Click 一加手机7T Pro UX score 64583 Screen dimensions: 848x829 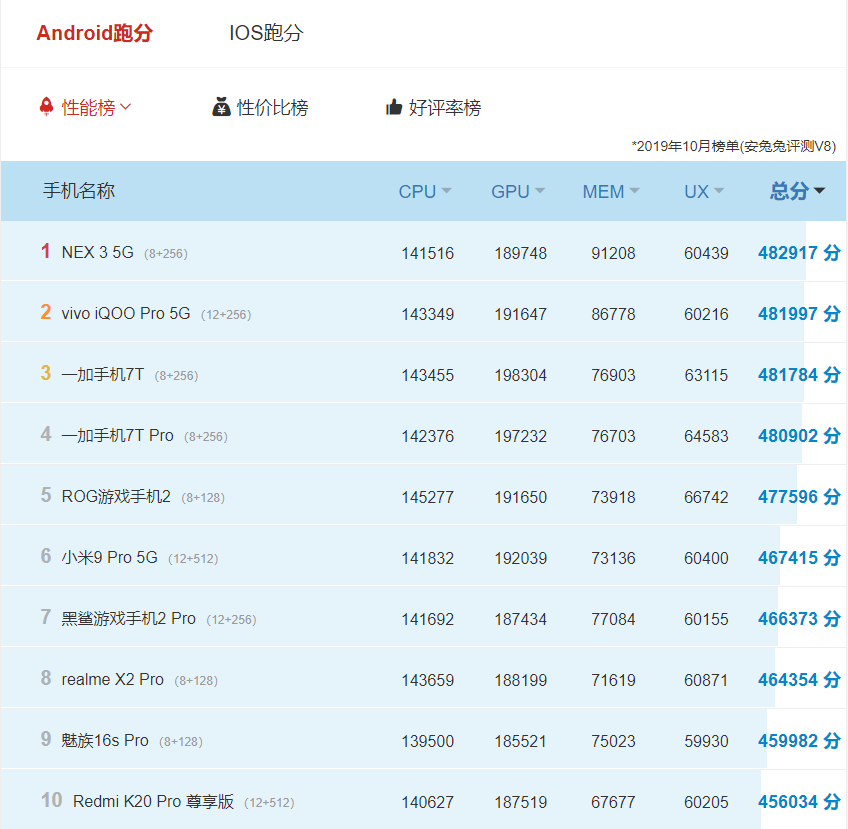[706, 436]
